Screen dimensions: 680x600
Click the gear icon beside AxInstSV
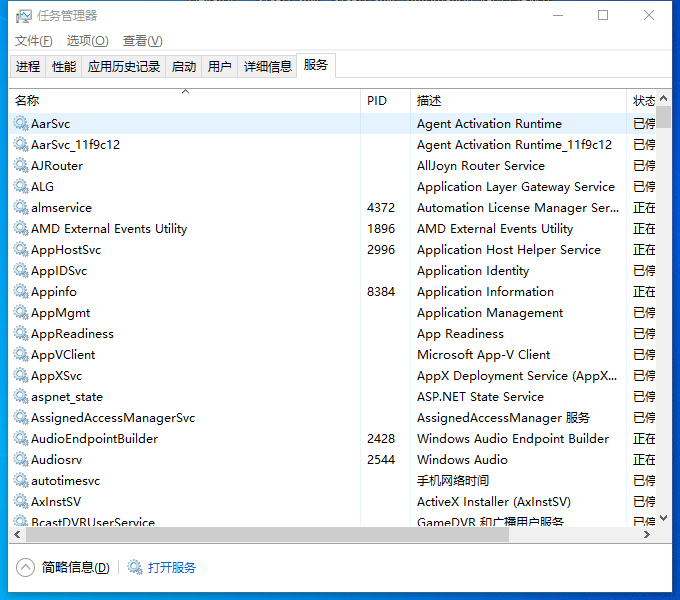pos(21,502)
